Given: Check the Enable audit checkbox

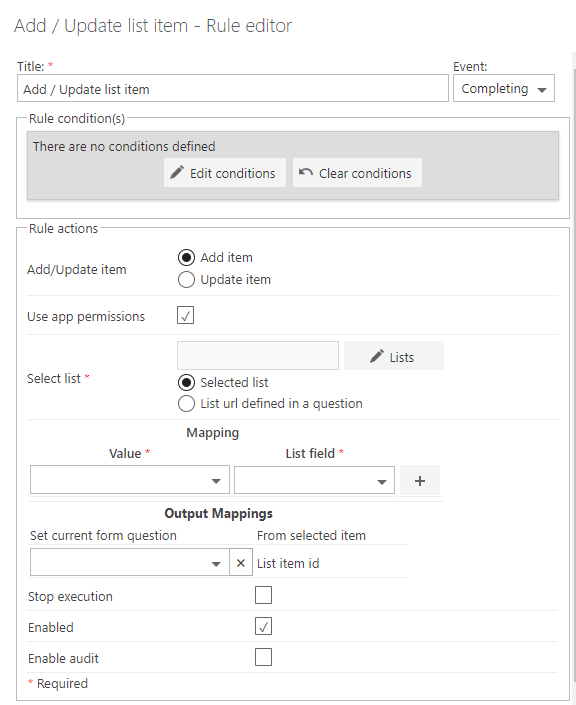Looking at the screenshot, I should pyautogui.click(x=263, y=657).
